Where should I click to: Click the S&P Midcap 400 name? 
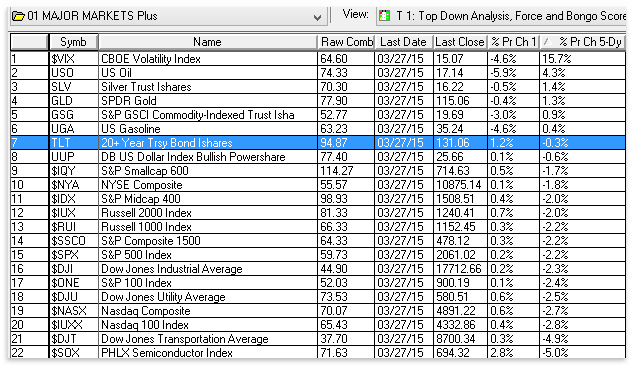141,199
